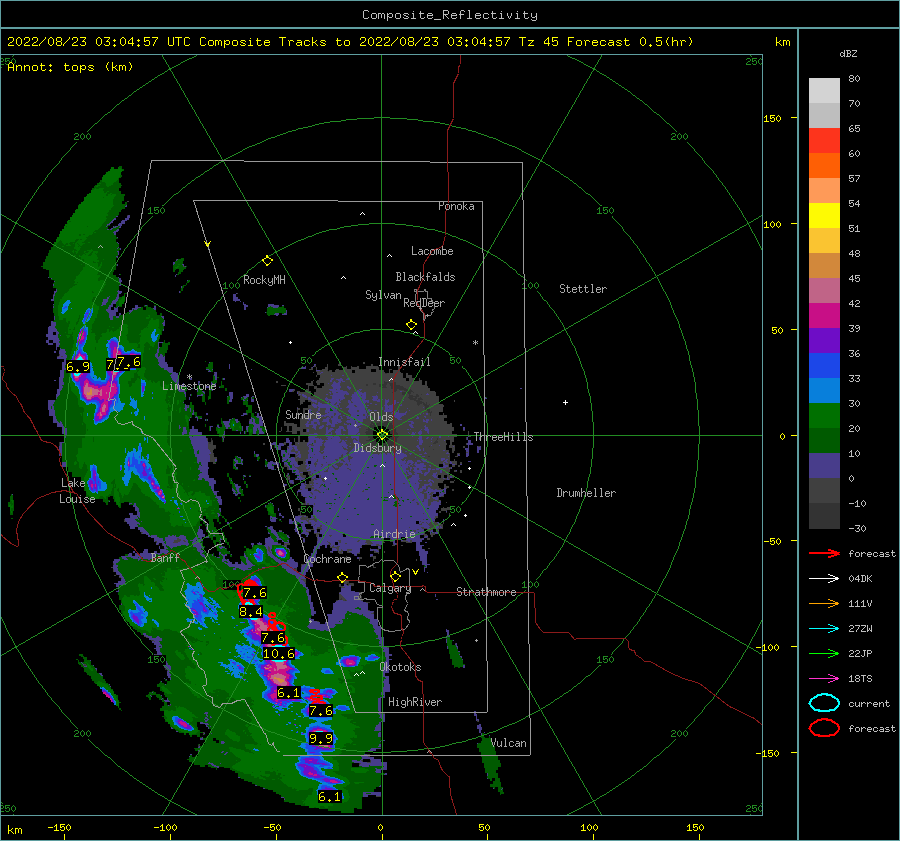Select the orange 111V arrow icon

pos(824,603)
